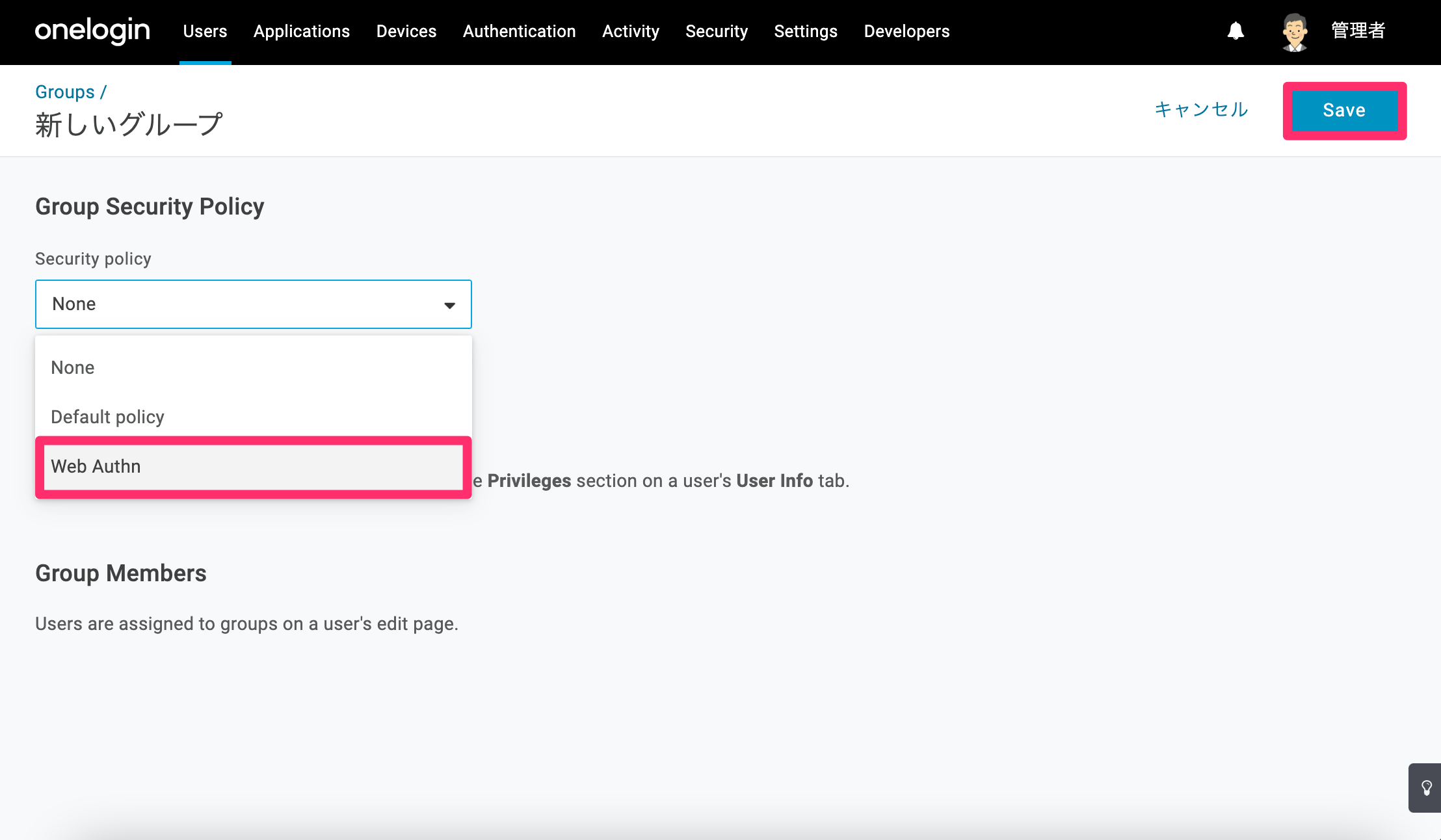Click the OneLogin logo

[92, 31]
